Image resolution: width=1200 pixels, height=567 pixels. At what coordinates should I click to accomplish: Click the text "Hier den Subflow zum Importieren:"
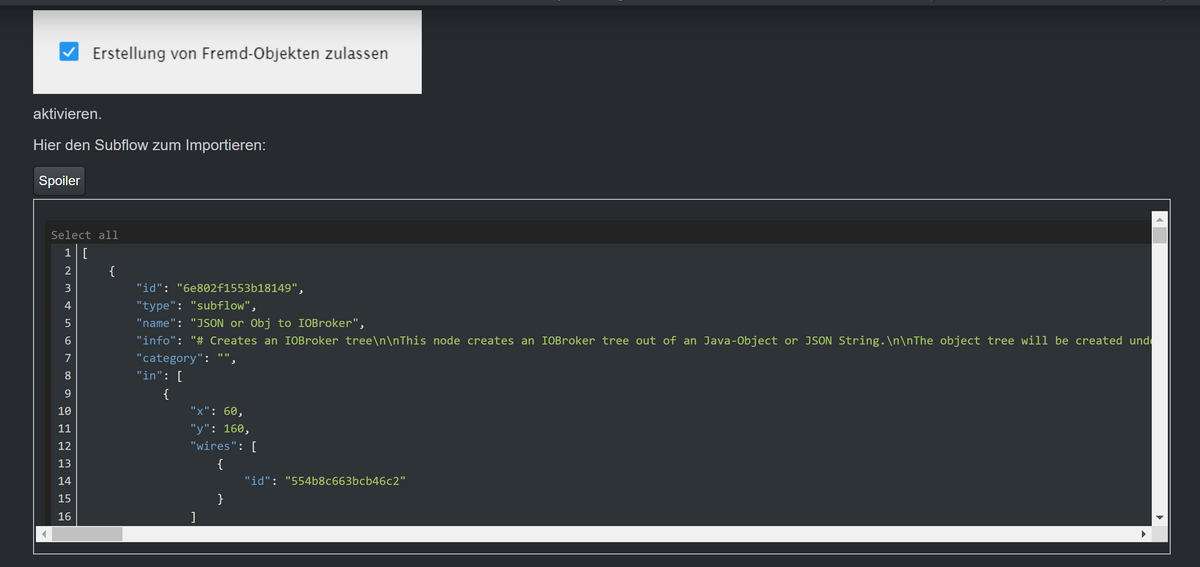(149, 145)
